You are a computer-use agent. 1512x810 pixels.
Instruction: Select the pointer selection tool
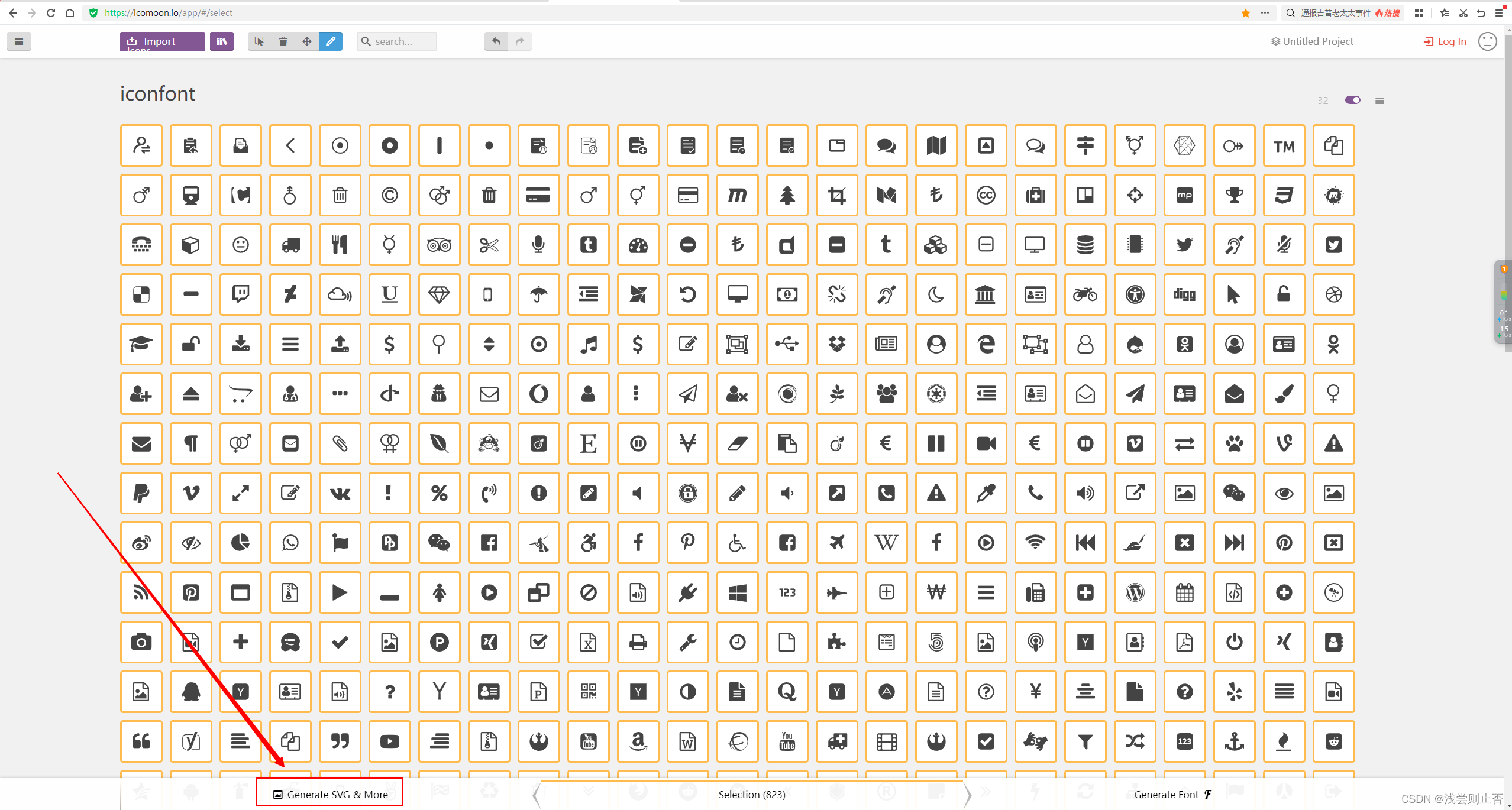click(259, 41)
